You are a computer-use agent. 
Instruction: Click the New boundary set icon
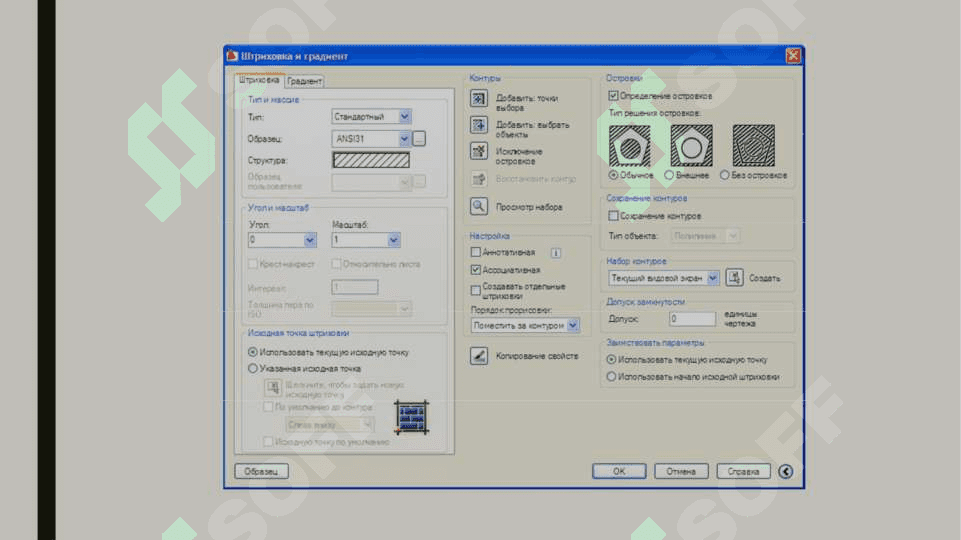pos(734,278)
